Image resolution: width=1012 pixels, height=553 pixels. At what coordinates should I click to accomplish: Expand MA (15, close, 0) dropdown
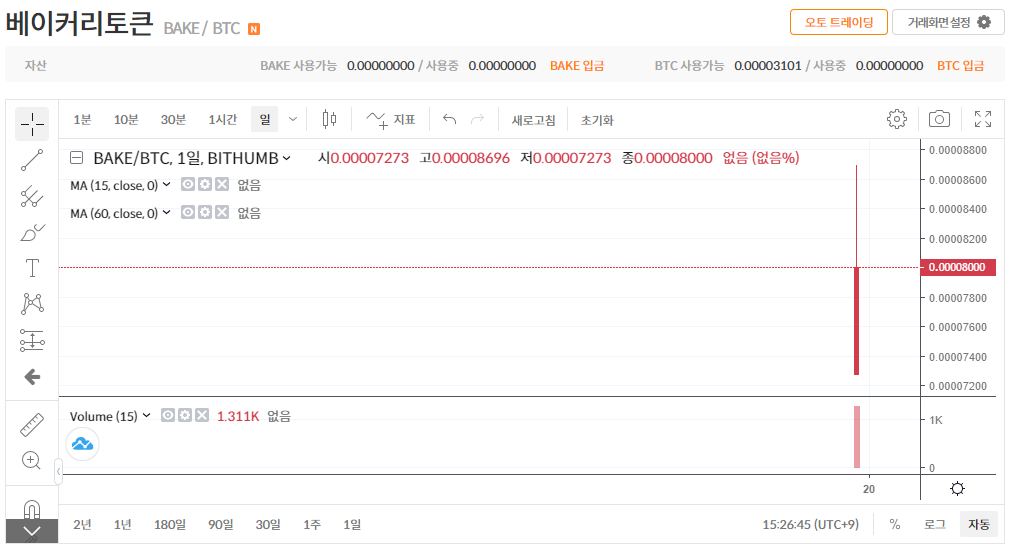(x=167, y=185)
